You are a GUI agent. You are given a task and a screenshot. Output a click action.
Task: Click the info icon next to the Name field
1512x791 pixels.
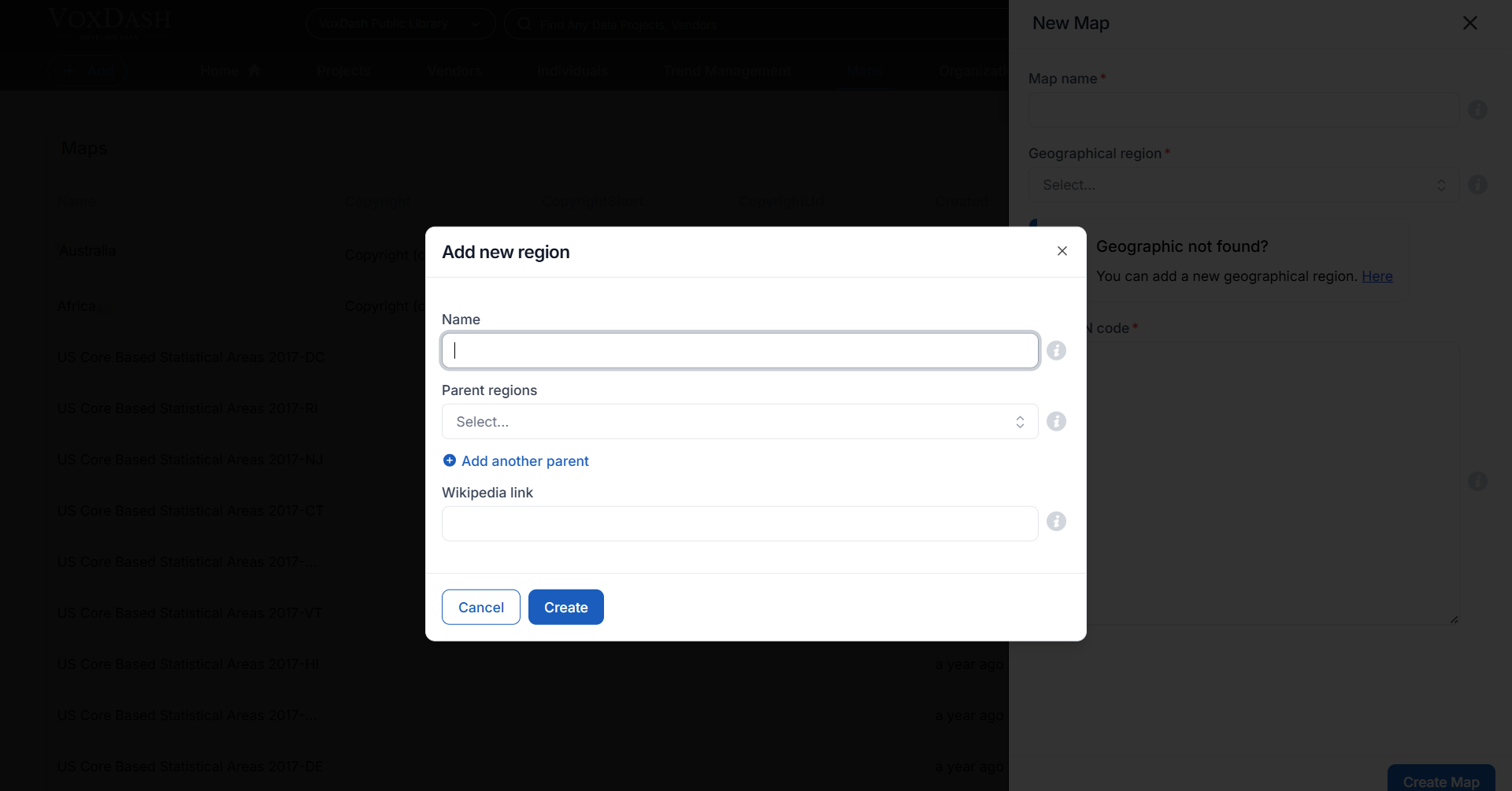pyautogui.click(x=1057, y=350)
